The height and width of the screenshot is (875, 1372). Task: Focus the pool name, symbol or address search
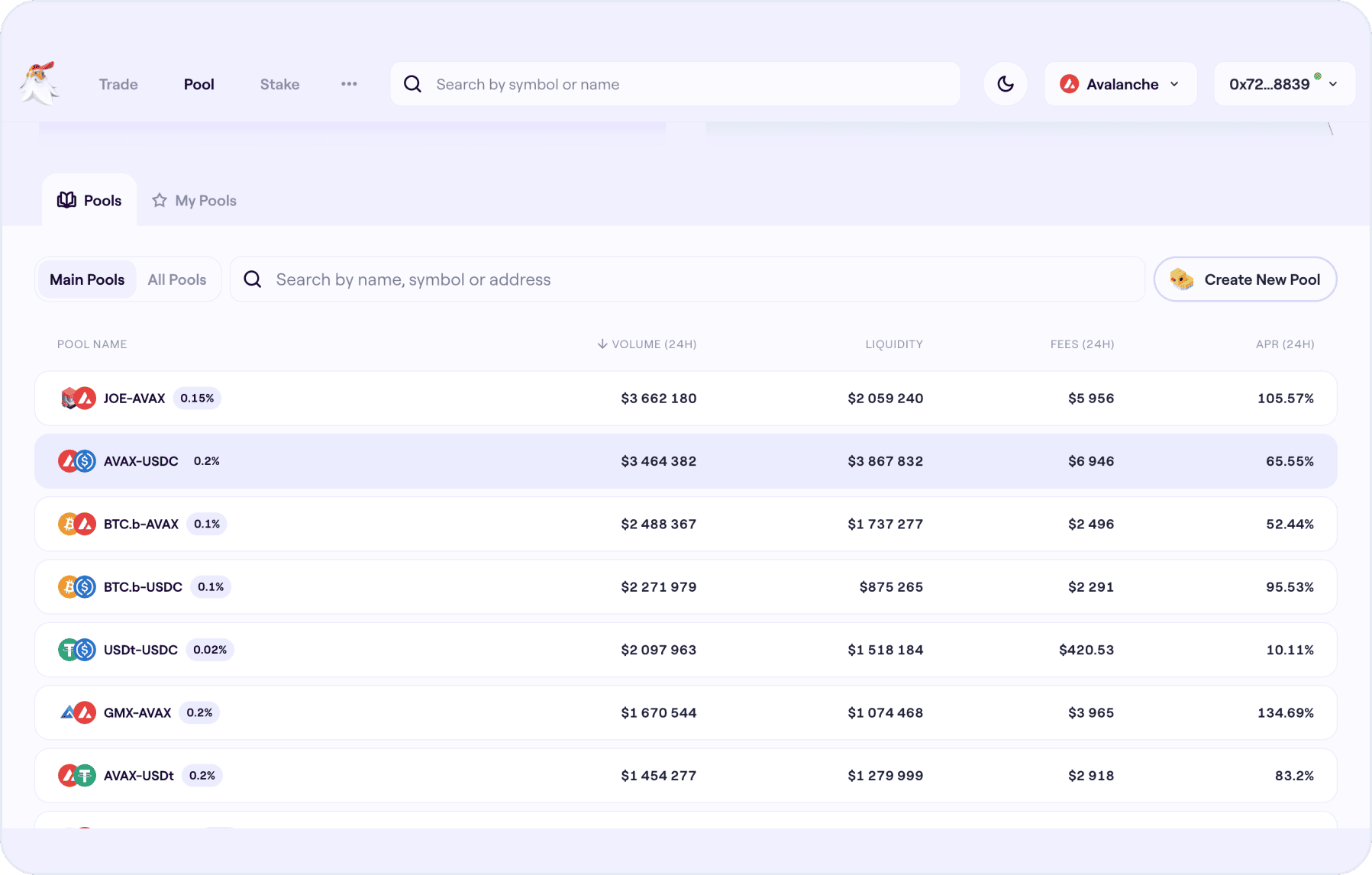[687, 279]
